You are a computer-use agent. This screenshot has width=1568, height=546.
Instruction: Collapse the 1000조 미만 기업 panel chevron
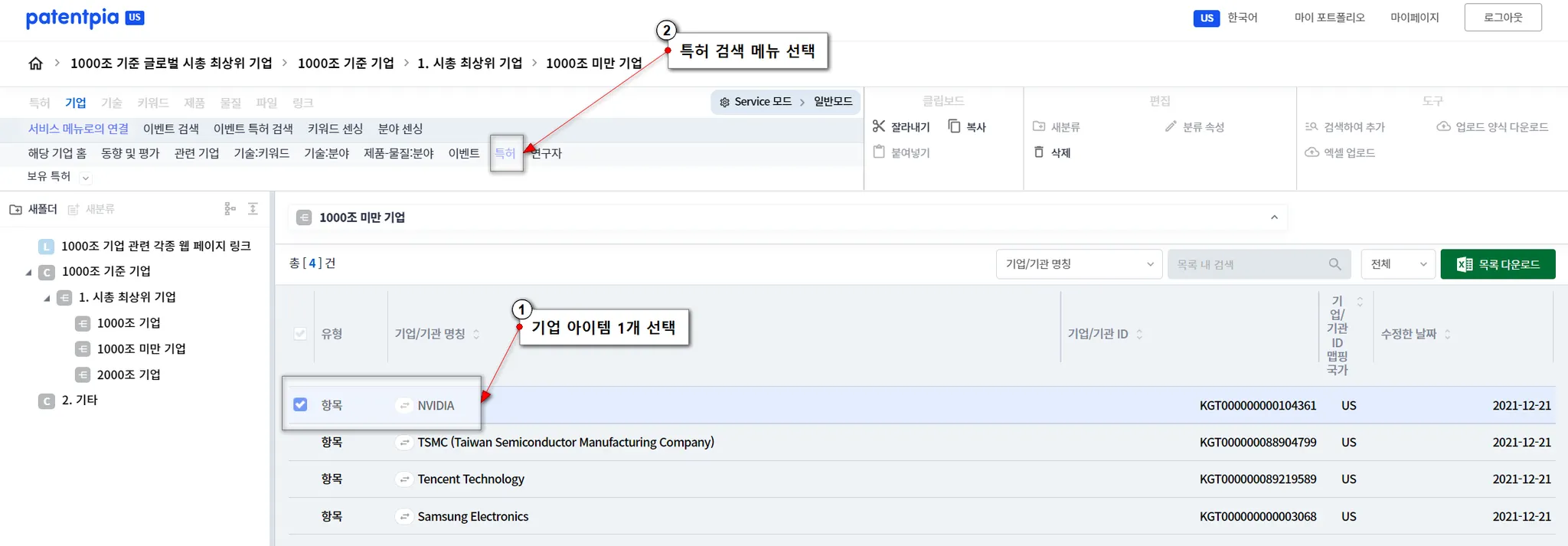[1274, 217]
